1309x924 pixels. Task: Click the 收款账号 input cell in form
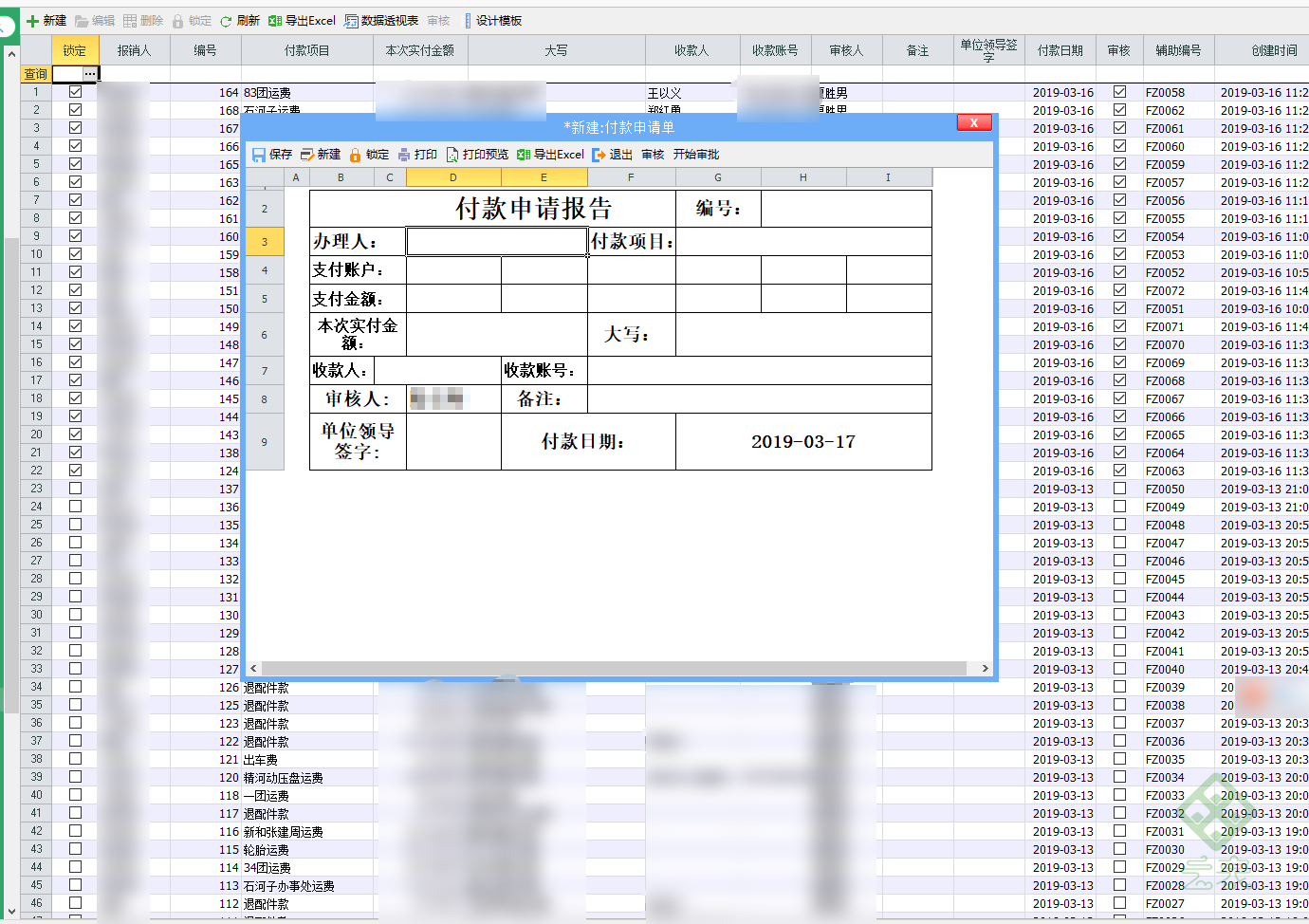coord(760,371)
